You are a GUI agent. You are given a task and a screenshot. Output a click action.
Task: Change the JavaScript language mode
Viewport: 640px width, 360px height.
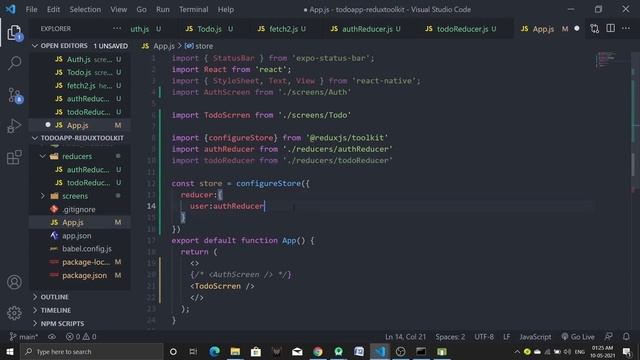point(535,337)
